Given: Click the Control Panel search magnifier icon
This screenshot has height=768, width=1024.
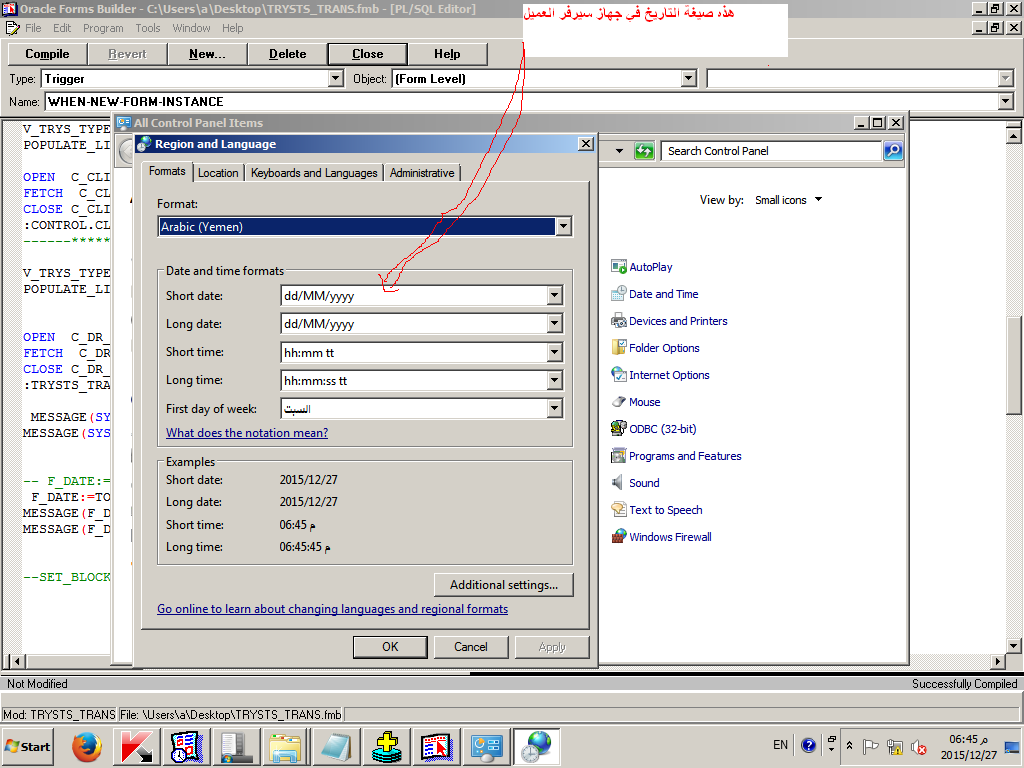Looking at the screenshot, I should click(x=893, y=151).
